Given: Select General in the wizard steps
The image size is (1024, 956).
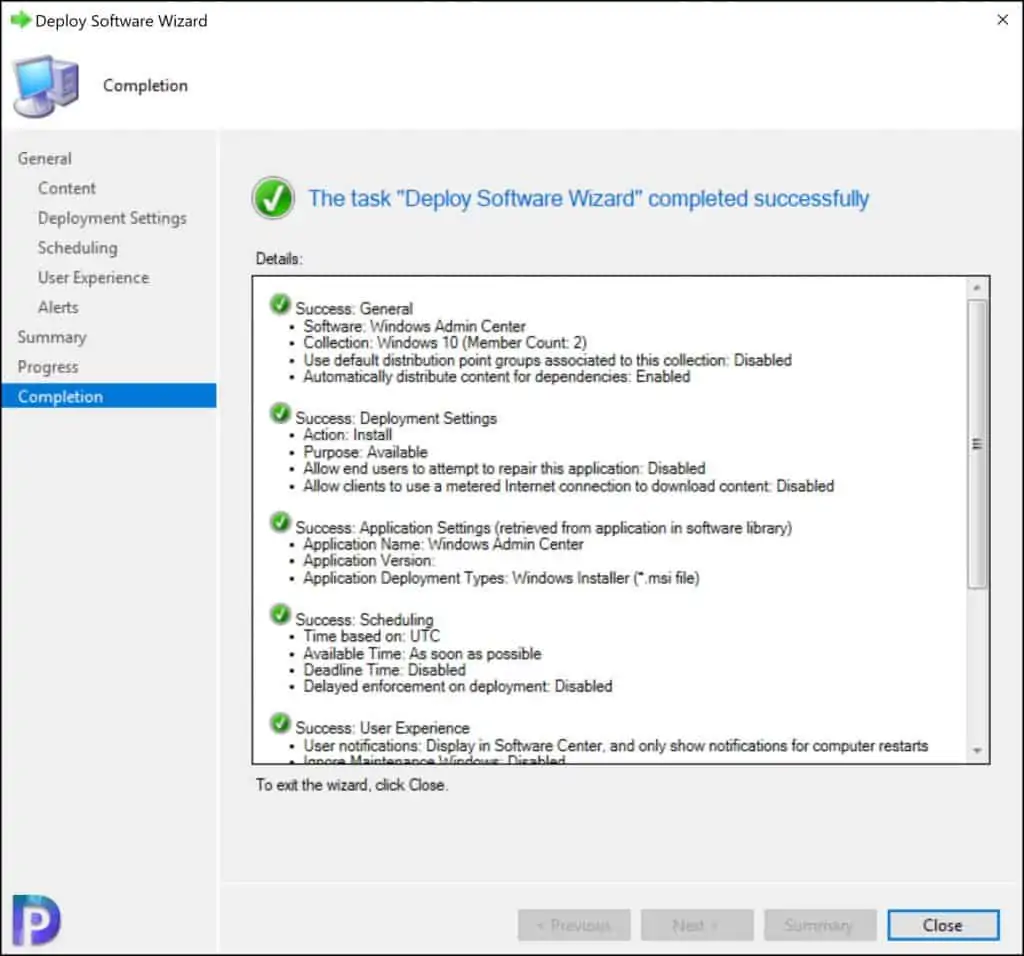Looking at the screenshot, I should pyautogui.click(x=44, y=159).
